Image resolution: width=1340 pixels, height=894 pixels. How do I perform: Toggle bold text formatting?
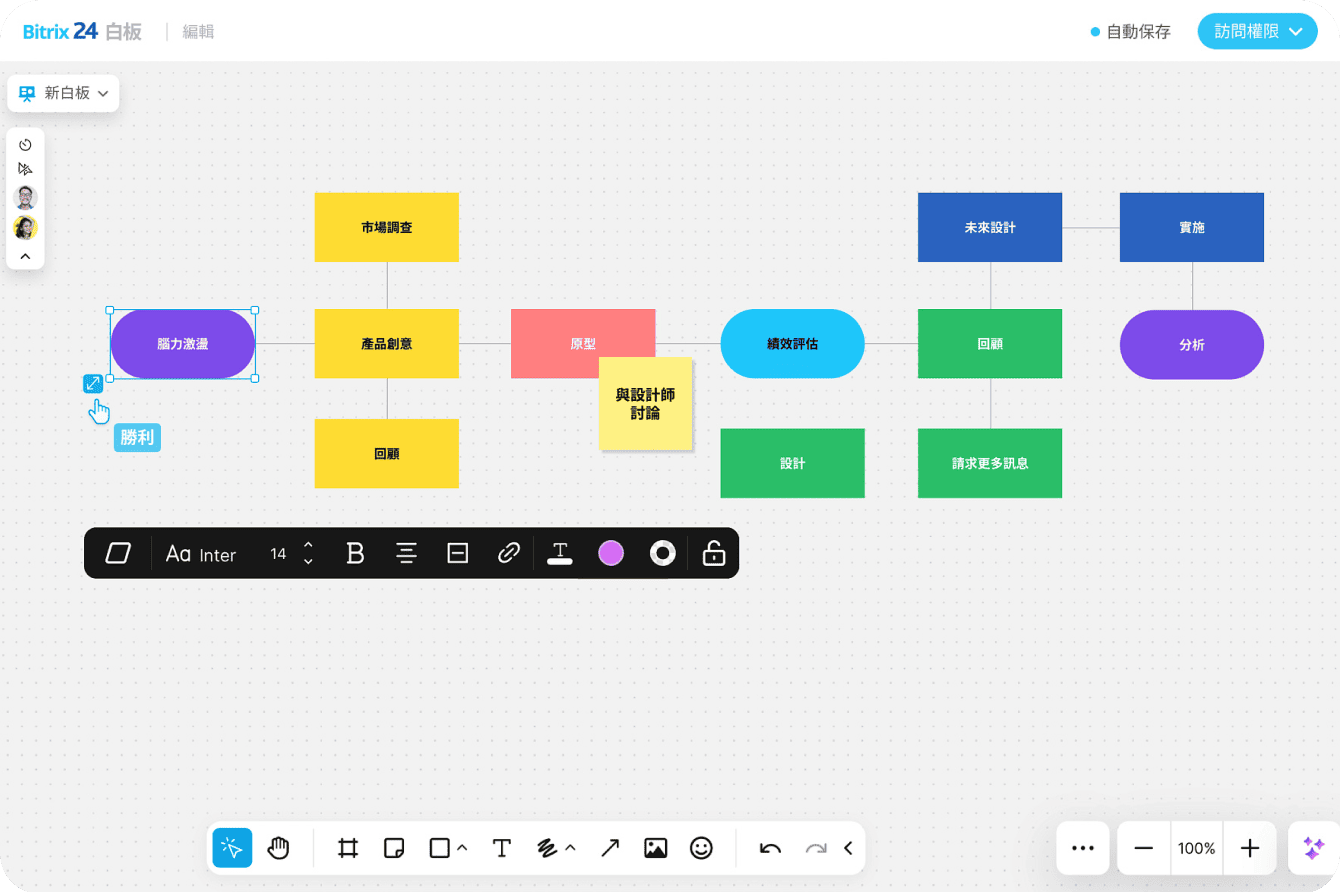[355, 553]
